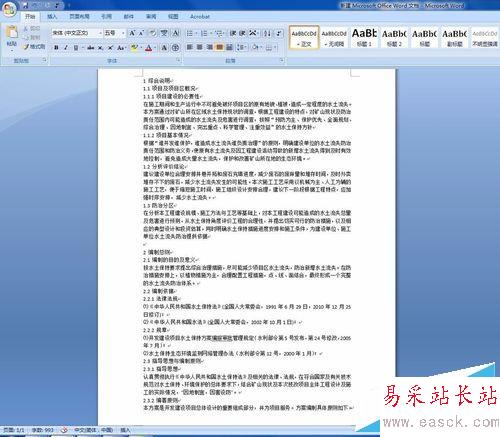Activate the Format Painter (格式刷)
Screen dimensions: 500x437
coord(34,47)
